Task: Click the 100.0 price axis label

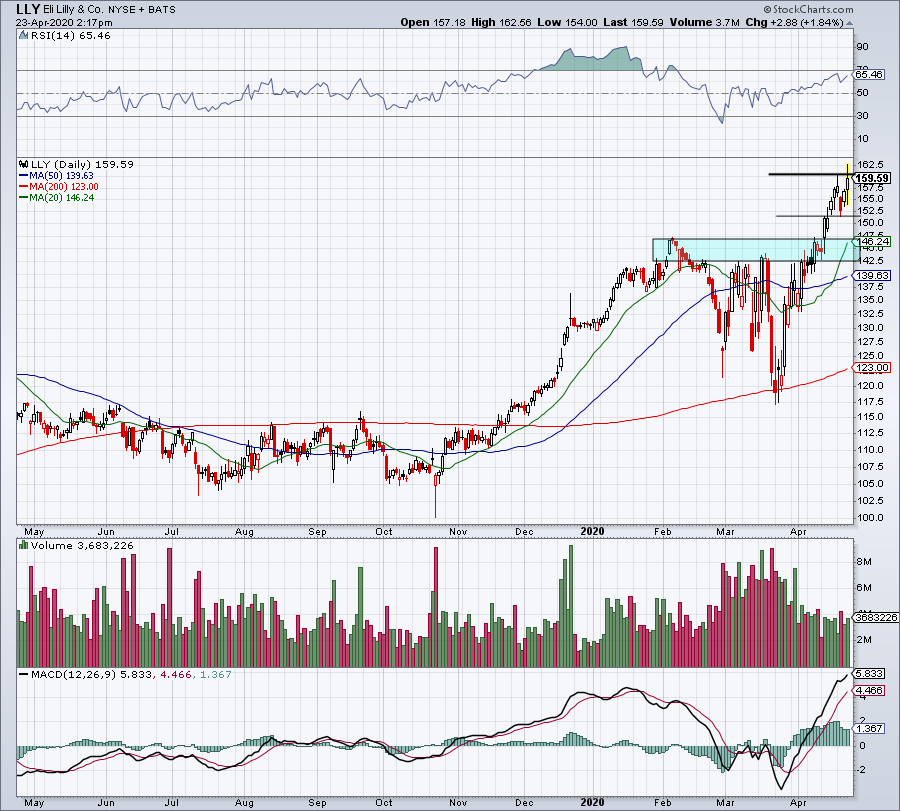Action: 870,517
